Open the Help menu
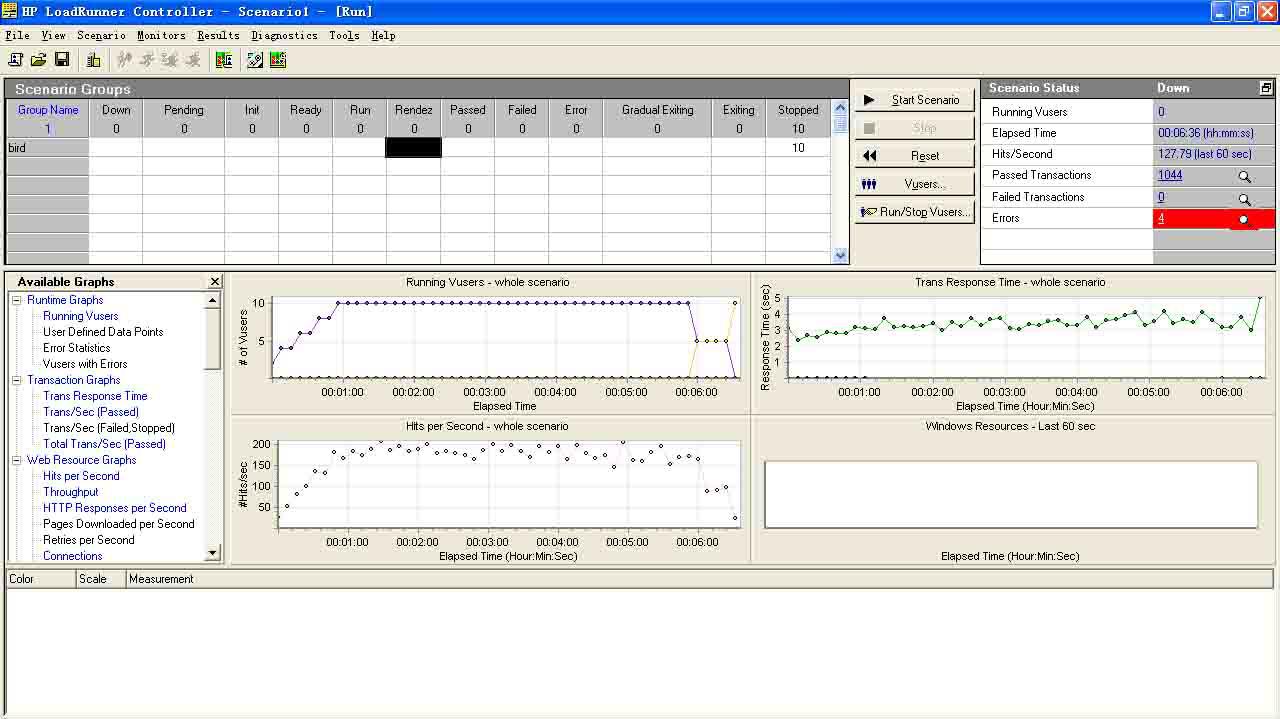The width and height of the screenshot is (1280, 719). [x=383, y=35]
